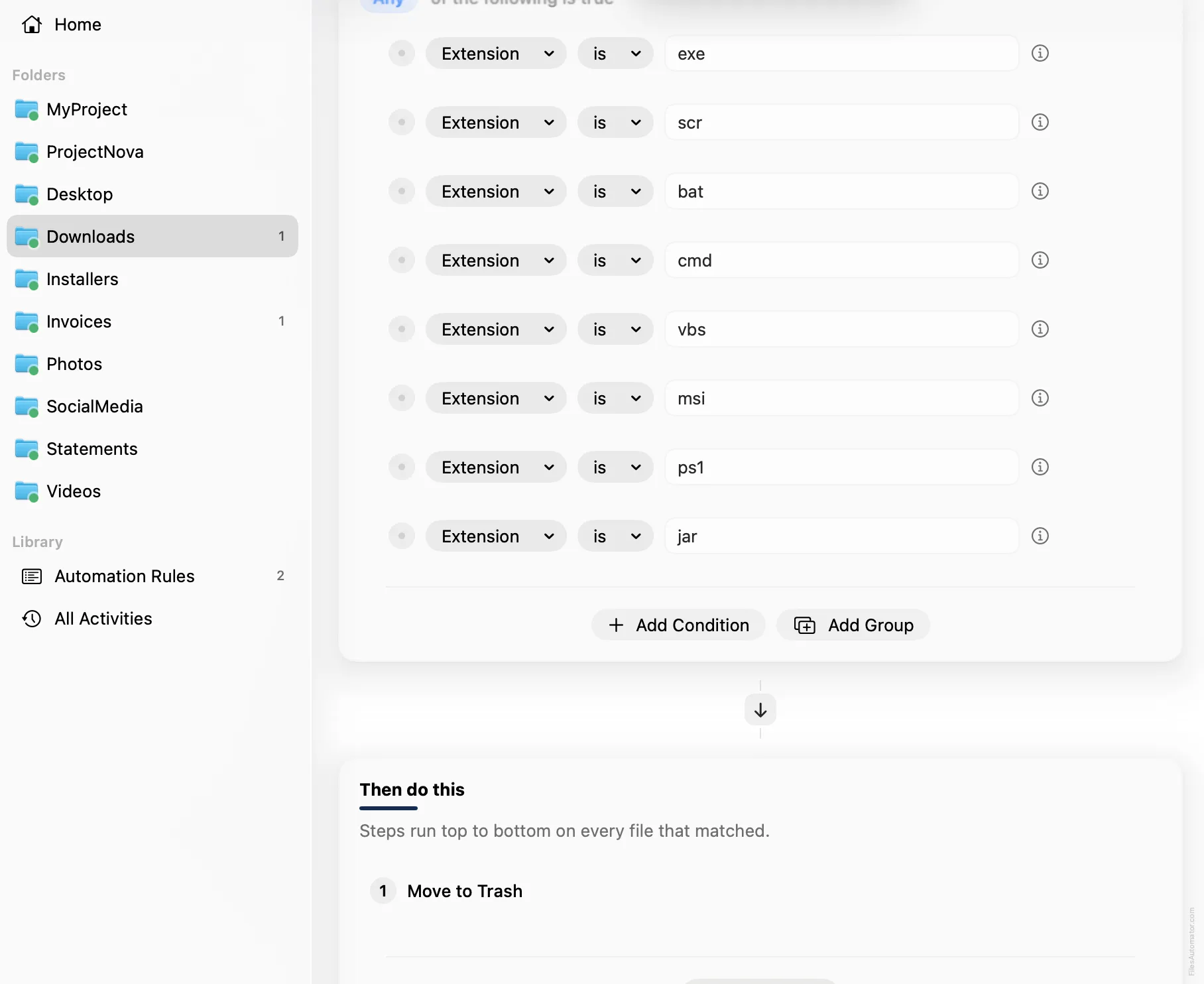This screenshot has height=984, width=1204.
Task: Open the Invoices folder
Action: point(152,322)
